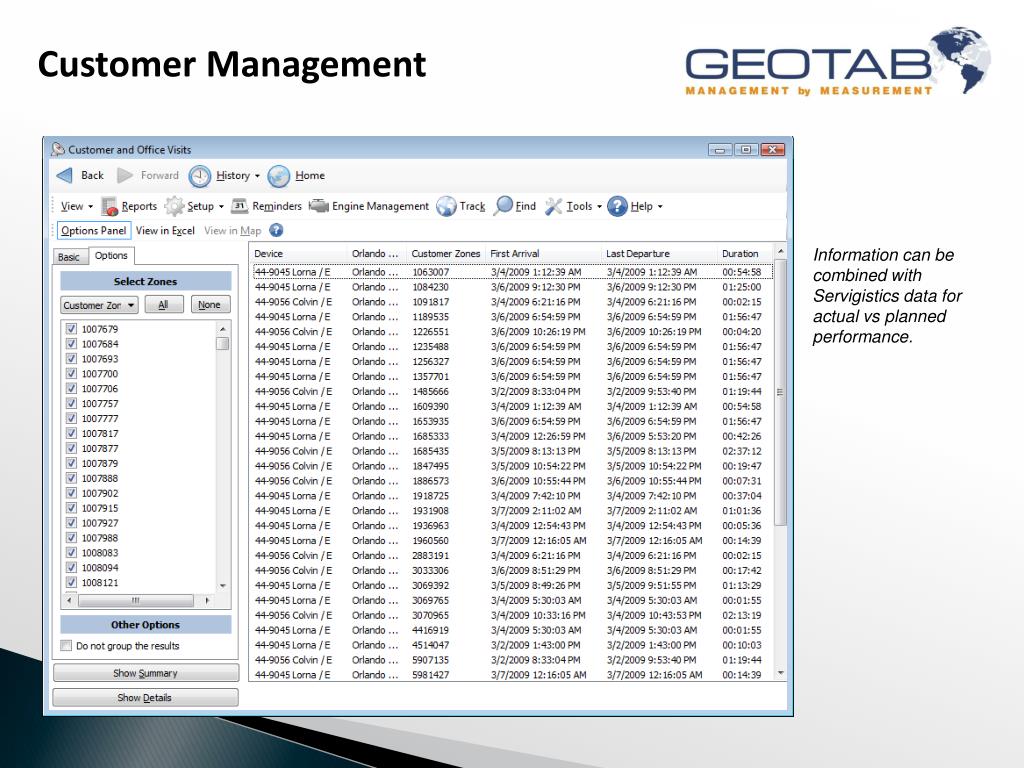The image size is (1024, 768).
Task: Select the row with customer zone 1063007
Action: (x=513, y=272)
